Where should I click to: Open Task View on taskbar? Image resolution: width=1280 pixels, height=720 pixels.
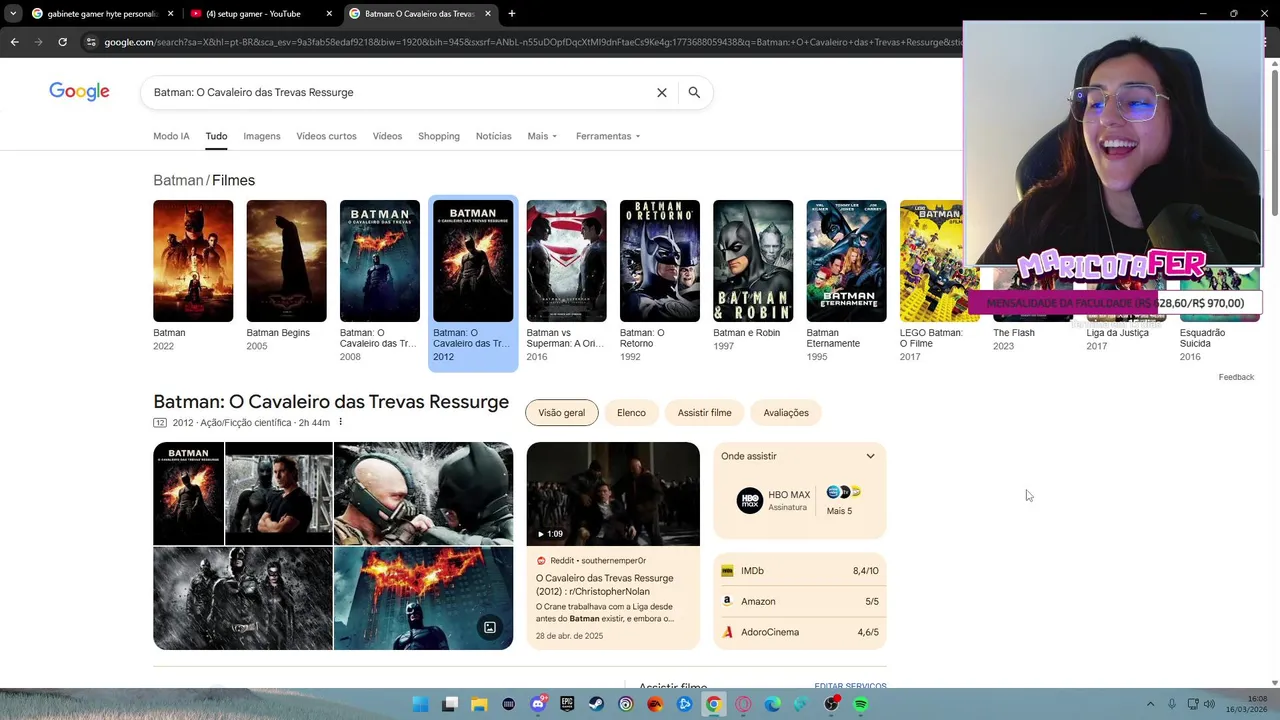coord(450,704)
